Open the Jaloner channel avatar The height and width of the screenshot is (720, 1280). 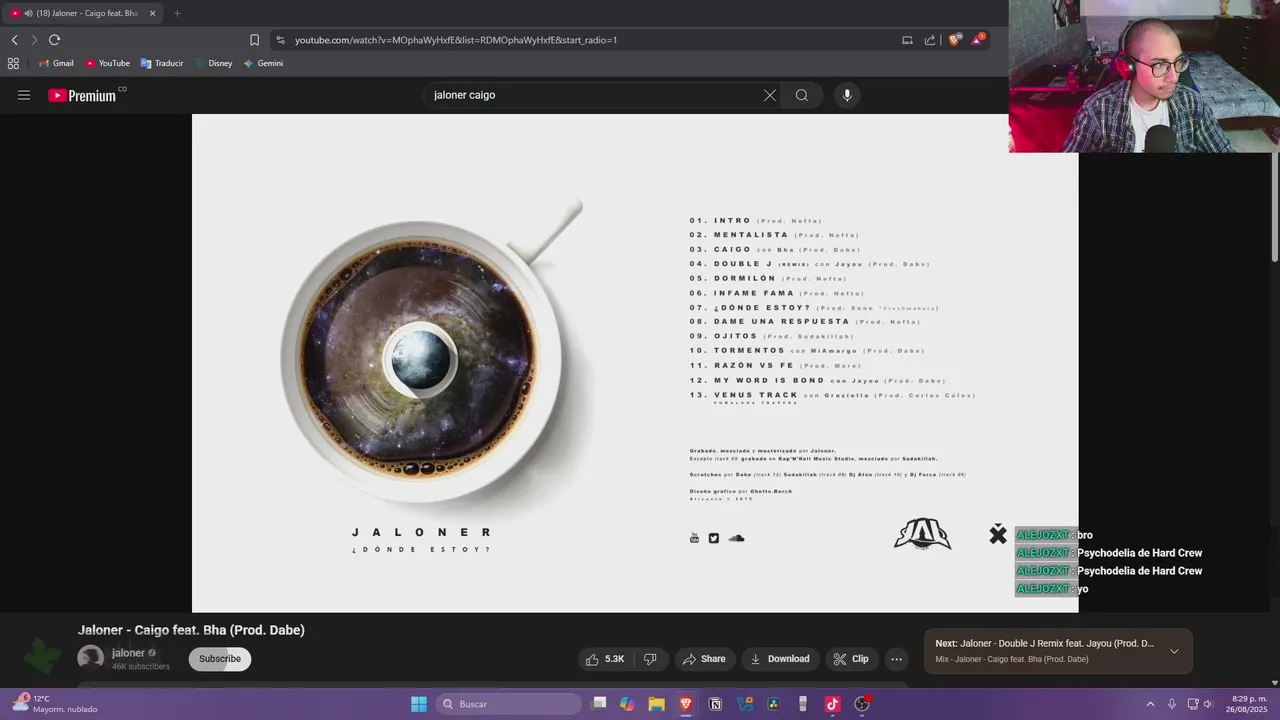coord(91,658)
